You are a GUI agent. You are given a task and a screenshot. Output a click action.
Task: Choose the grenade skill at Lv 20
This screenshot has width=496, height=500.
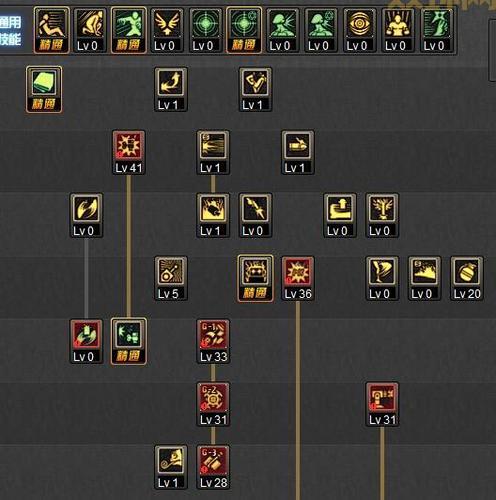click(x=467, y=278)
